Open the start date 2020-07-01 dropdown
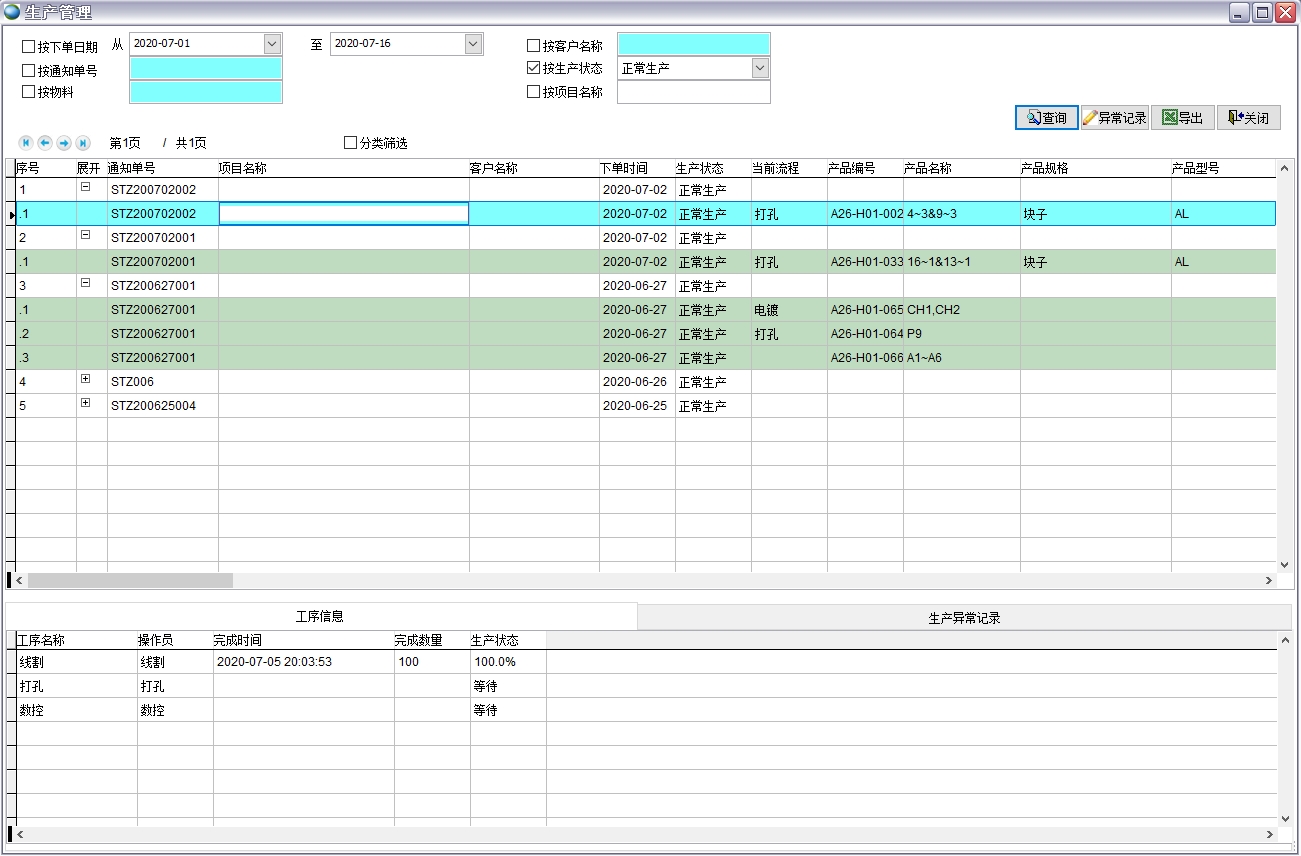 point(272,44)
